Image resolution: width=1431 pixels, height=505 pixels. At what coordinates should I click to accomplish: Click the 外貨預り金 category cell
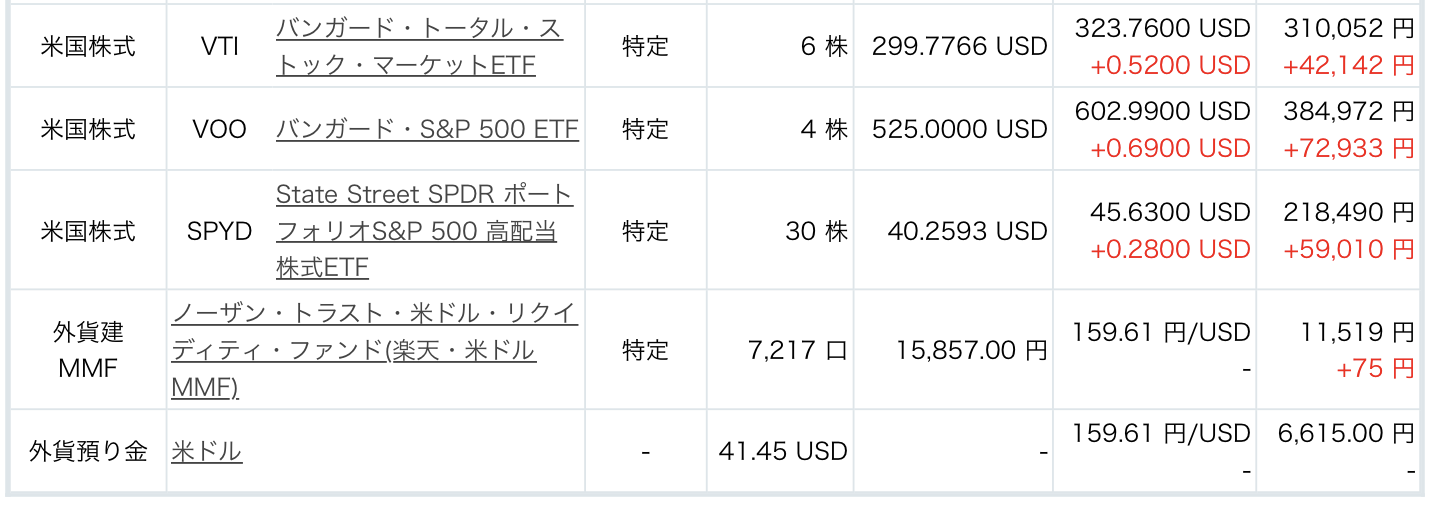pos(88,451)
